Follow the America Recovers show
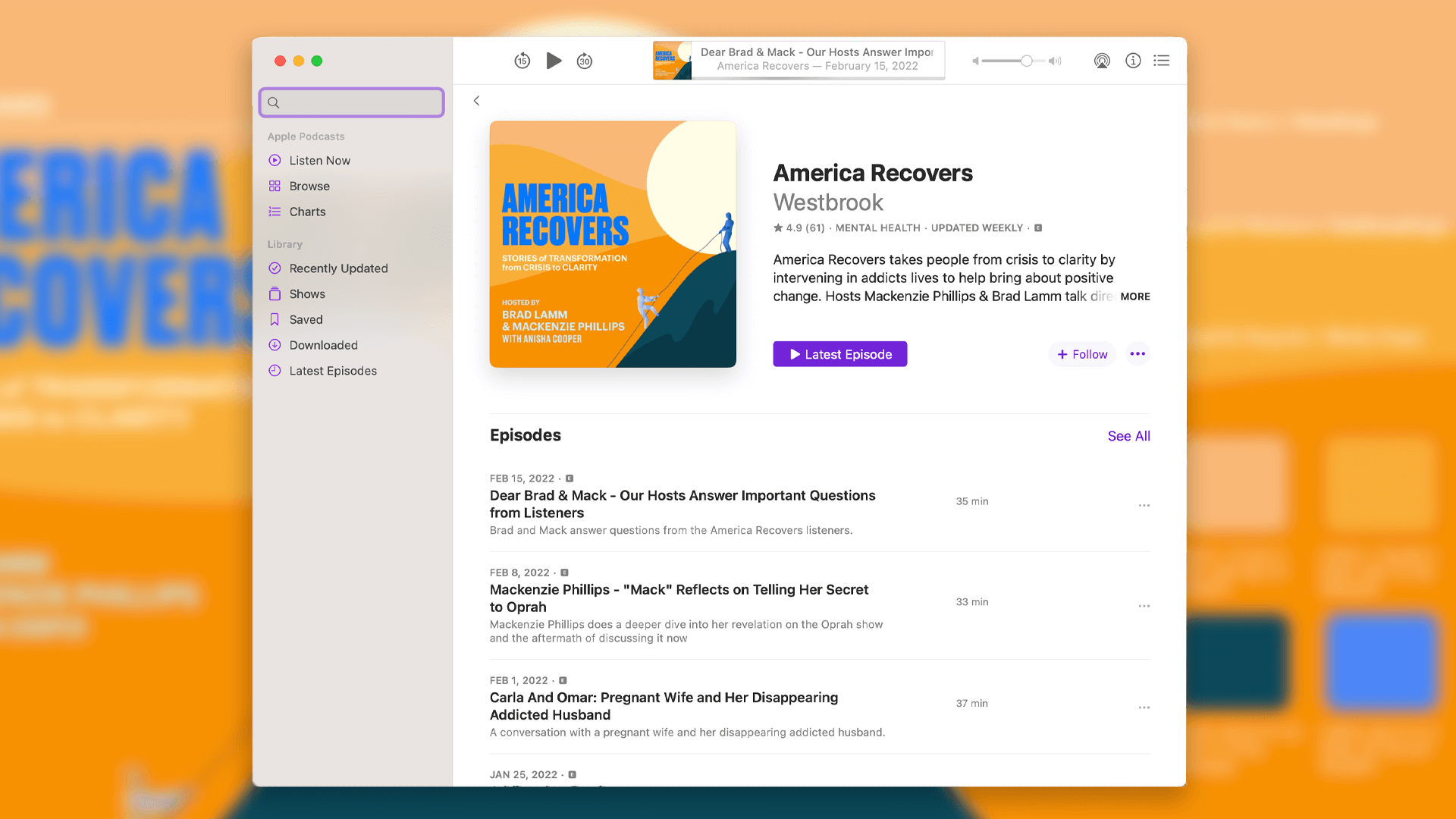Screen dimensions: 1456x819 pyautogui.click(x=1082, y=354)
